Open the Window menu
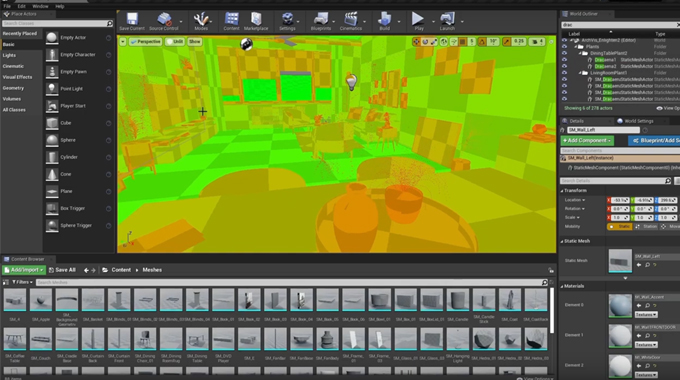 40,7
